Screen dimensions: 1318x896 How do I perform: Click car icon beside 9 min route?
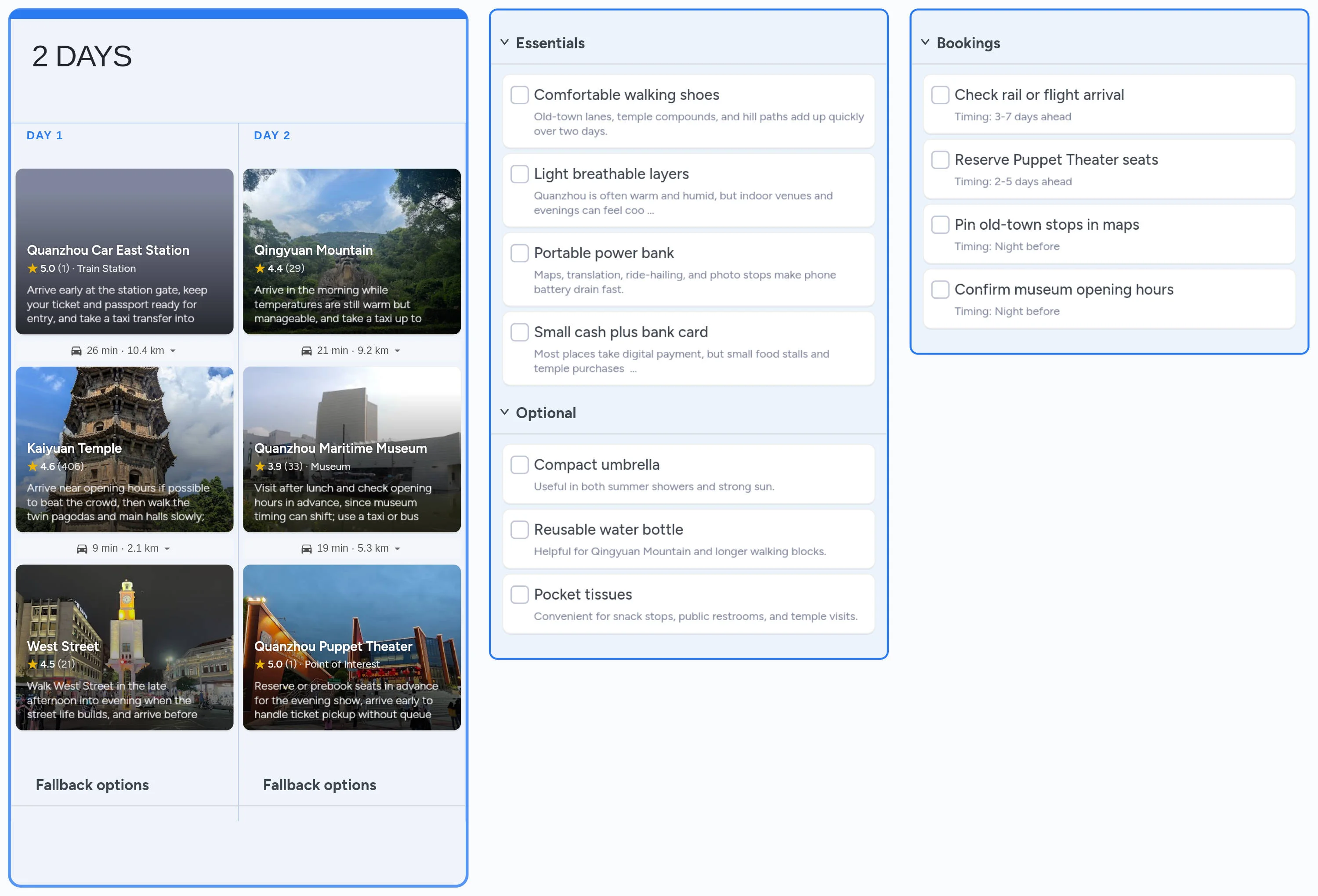click(82, 549)
